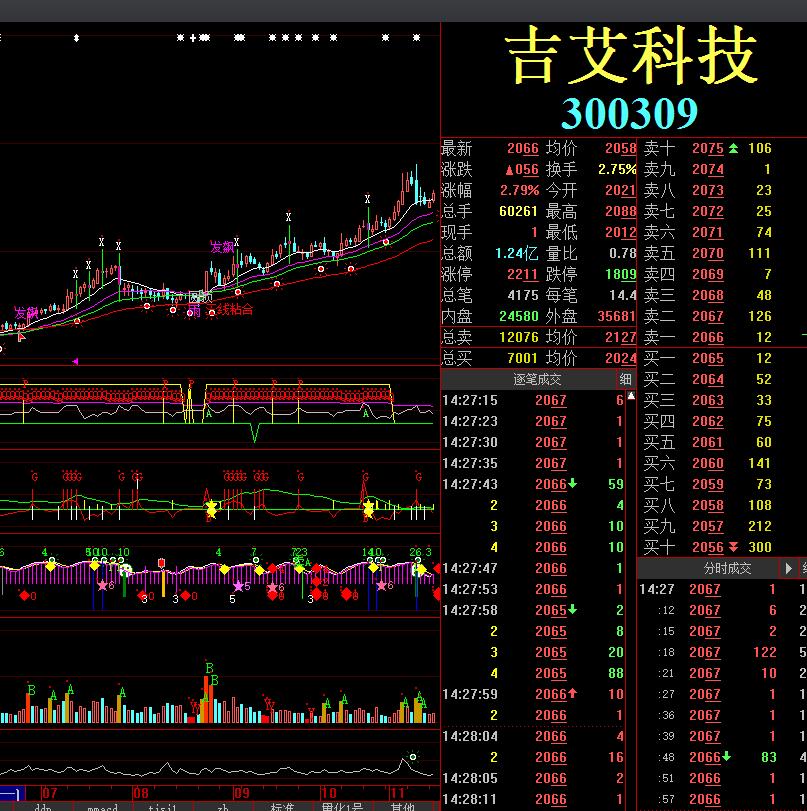Click the small purple left-pointing triangle below the K-line chart
The width and height of the screenshot is (807, 811).
pos(75,362)
